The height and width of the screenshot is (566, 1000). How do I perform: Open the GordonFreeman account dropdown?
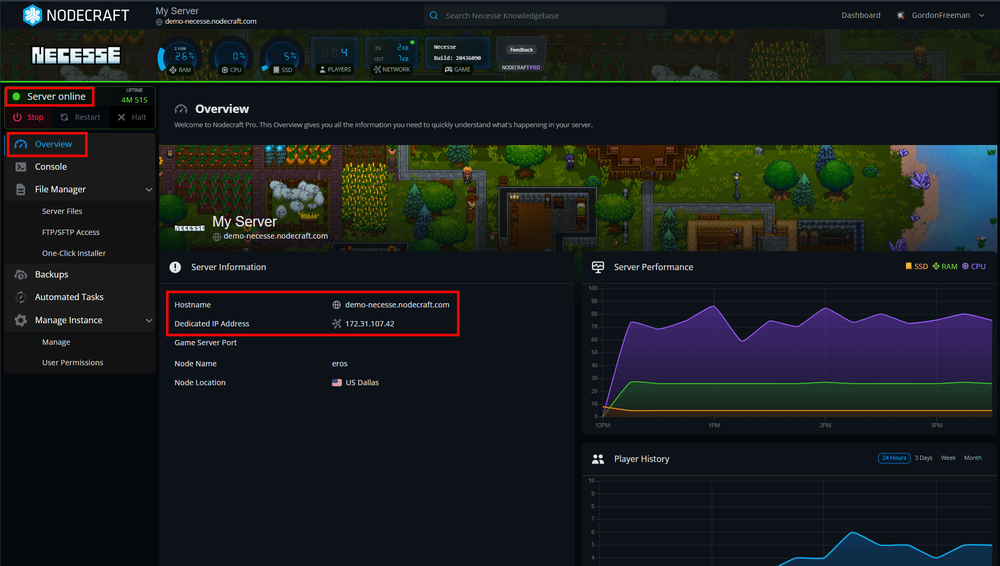click(940, 15)
